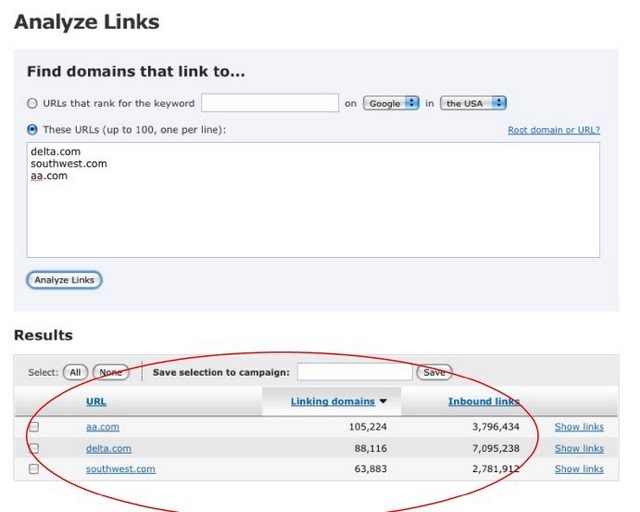640x512 pixels.
Task: Click 'southwest.com' line in the text area
Action: pyautogui.click(x=69, y=164)
